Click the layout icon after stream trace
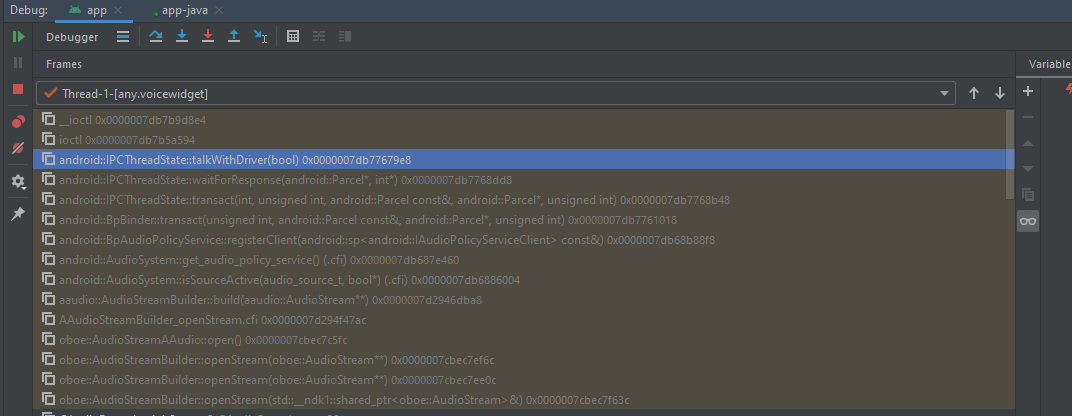This screenshot has width=1072, height=416. point(345,36)
